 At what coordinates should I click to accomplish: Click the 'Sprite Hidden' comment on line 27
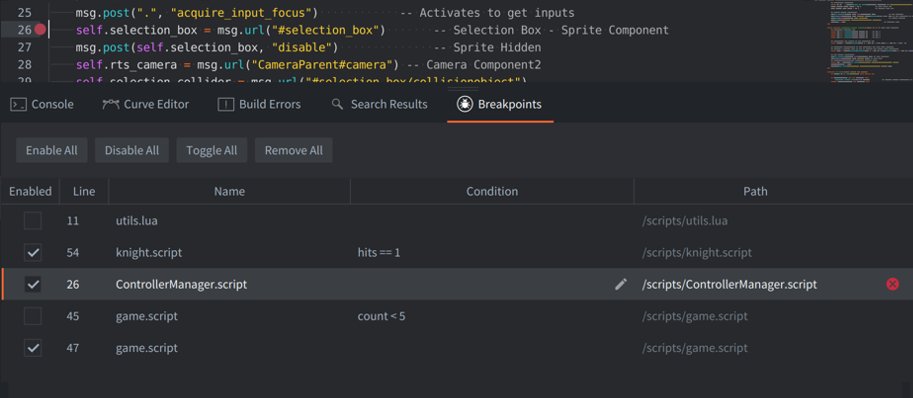pyautogui.click(x=487, y=47)
